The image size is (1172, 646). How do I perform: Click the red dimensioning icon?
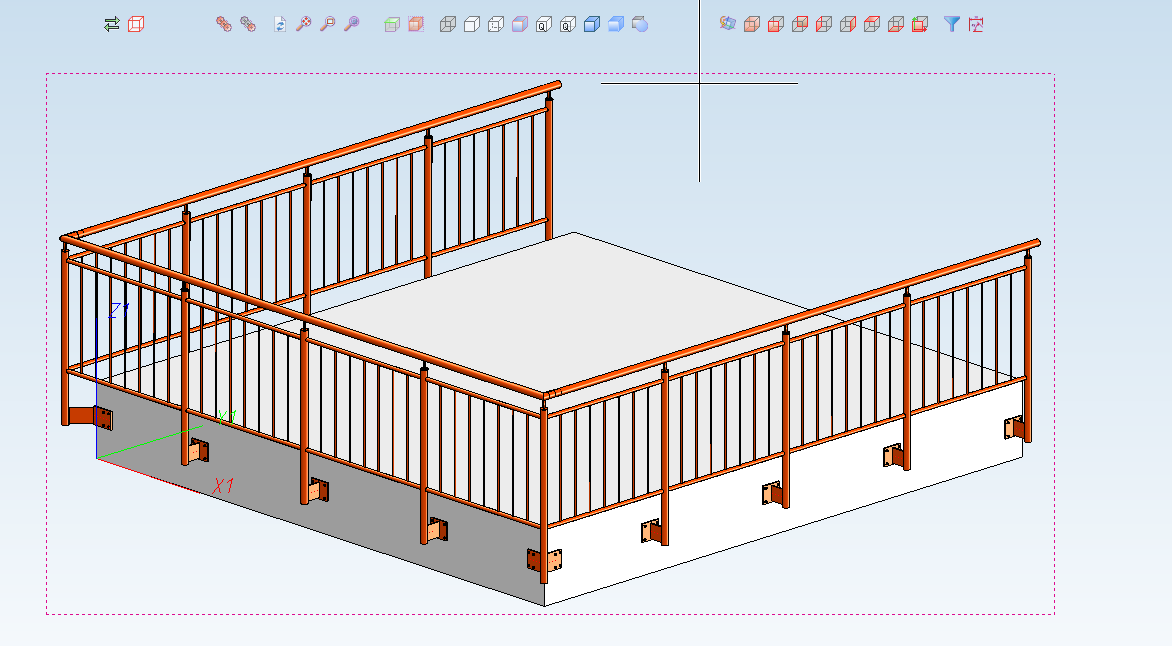(977, 24)
